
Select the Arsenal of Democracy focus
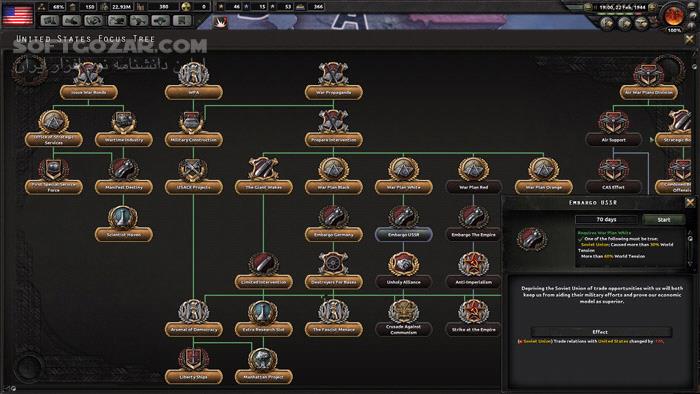[193, 329]
